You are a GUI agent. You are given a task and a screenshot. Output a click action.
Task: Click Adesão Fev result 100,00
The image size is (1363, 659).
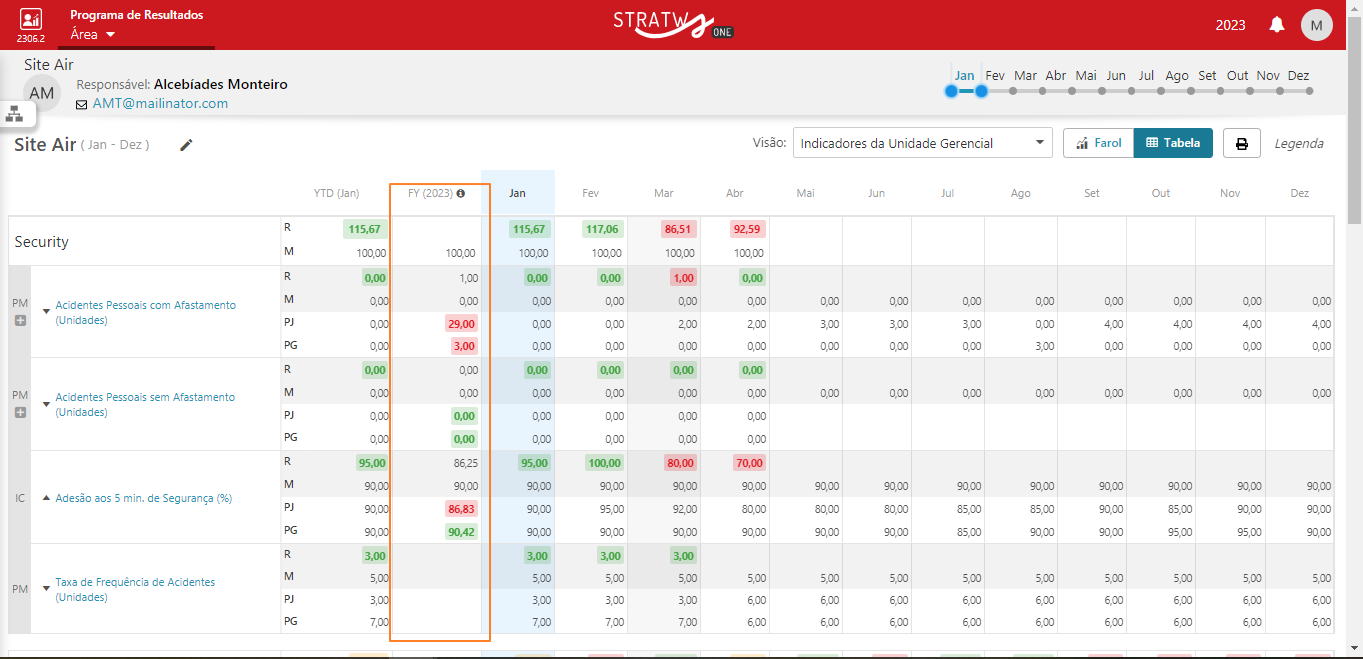point(604,463)
